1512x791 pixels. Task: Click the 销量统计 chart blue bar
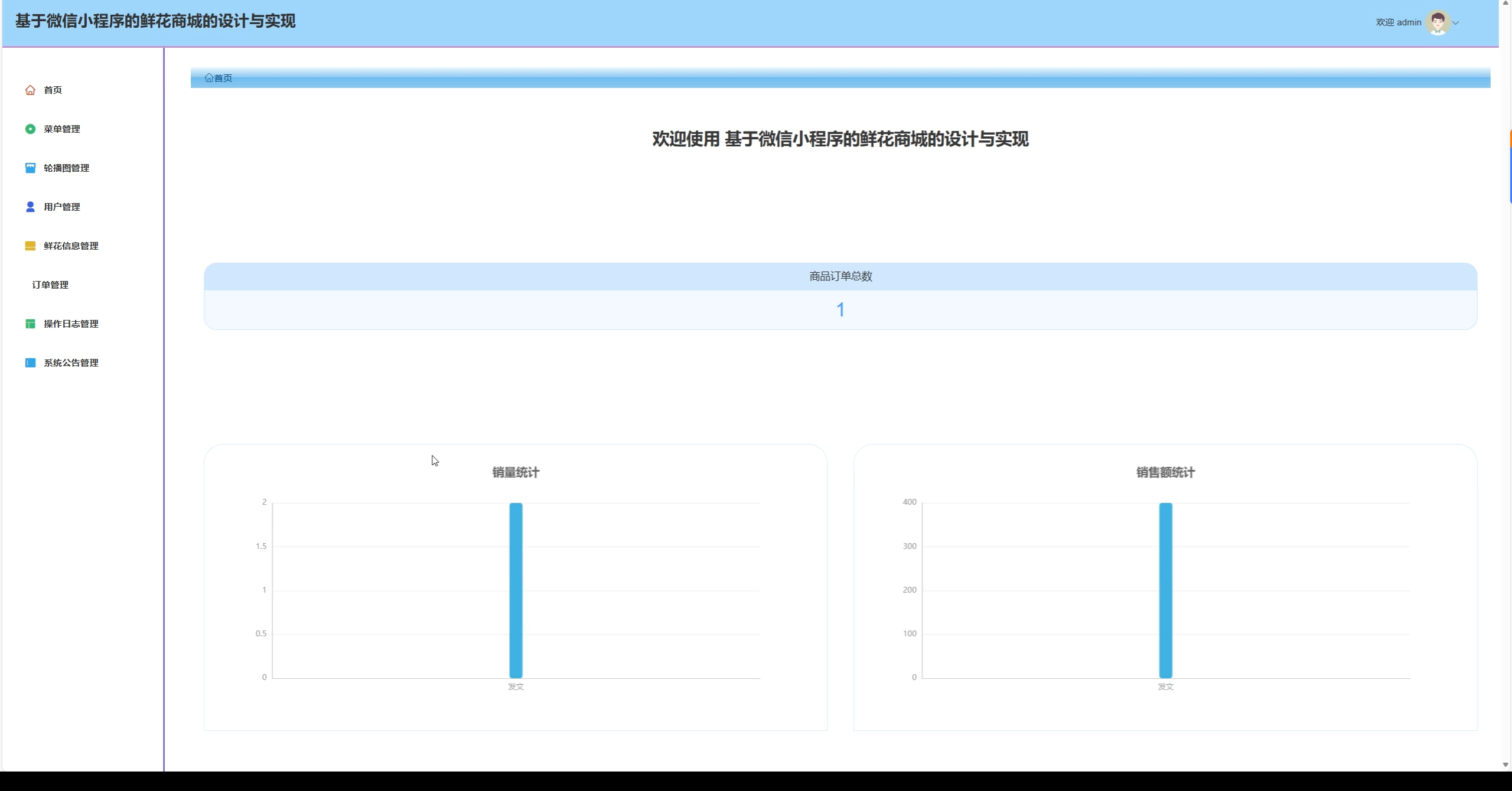[516, 590]
